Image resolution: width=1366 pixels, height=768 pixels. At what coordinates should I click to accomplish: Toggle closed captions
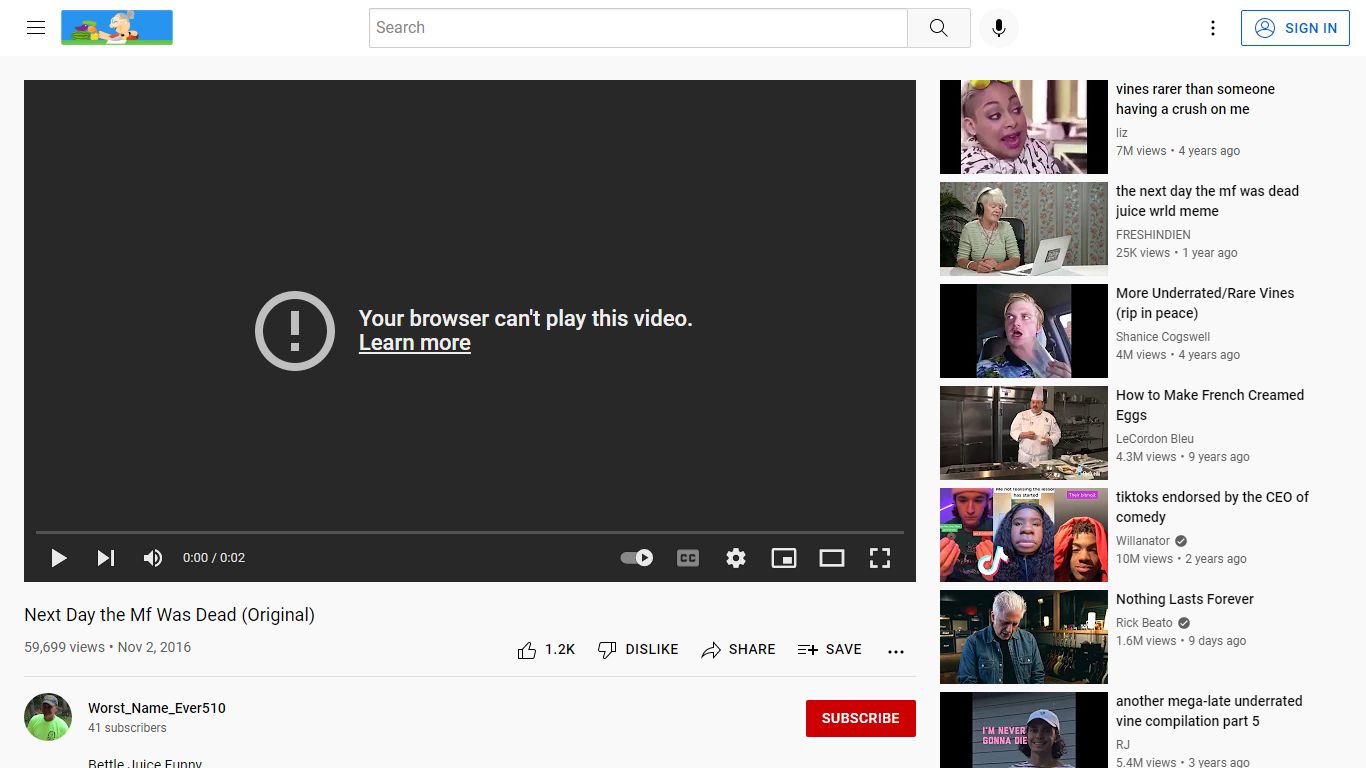click(x=688, y=558)
